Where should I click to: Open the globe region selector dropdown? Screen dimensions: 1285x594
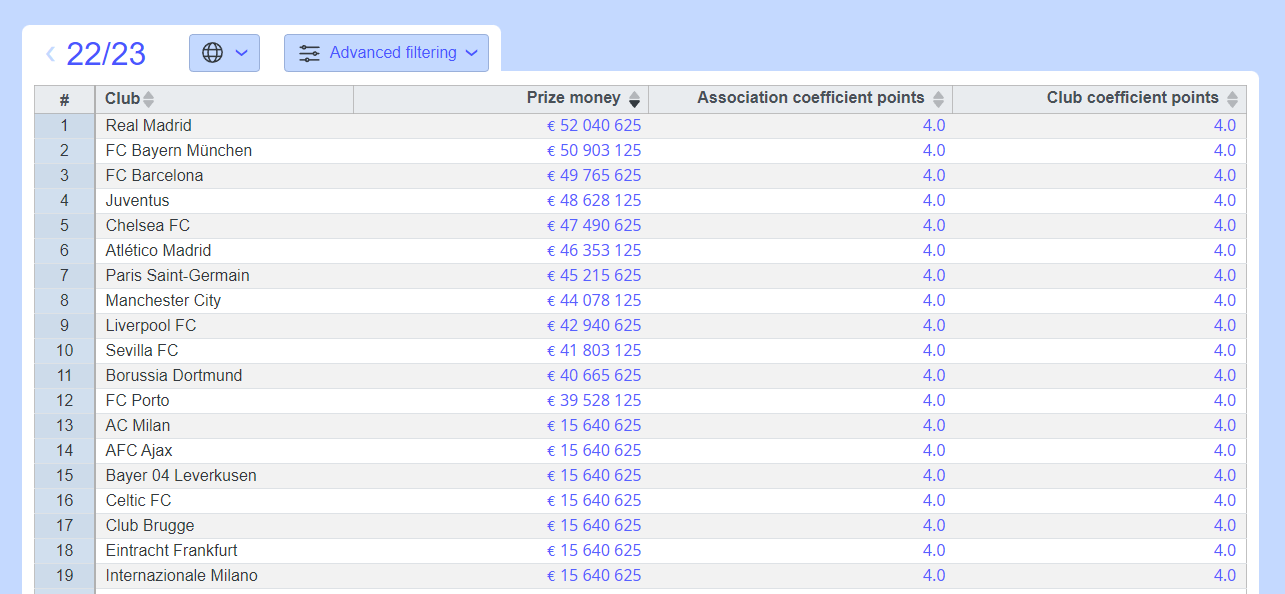224,53
